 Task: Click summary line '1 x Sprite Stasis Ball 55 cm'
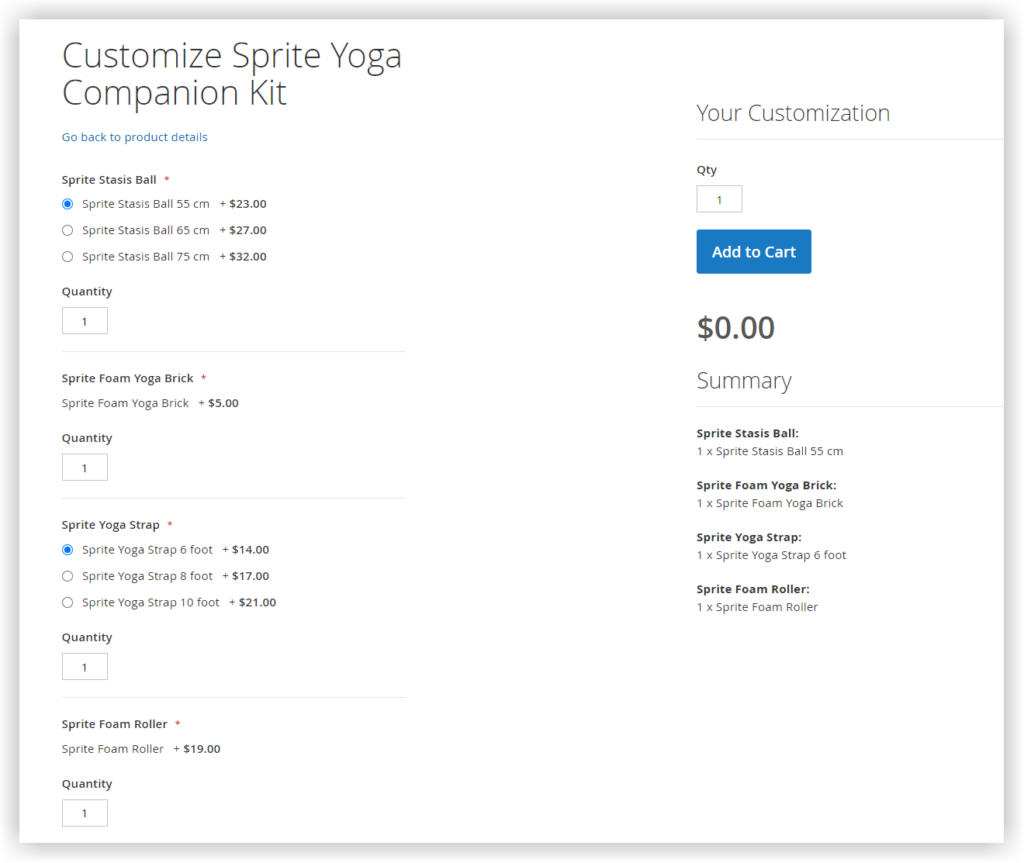coord(770,451)
